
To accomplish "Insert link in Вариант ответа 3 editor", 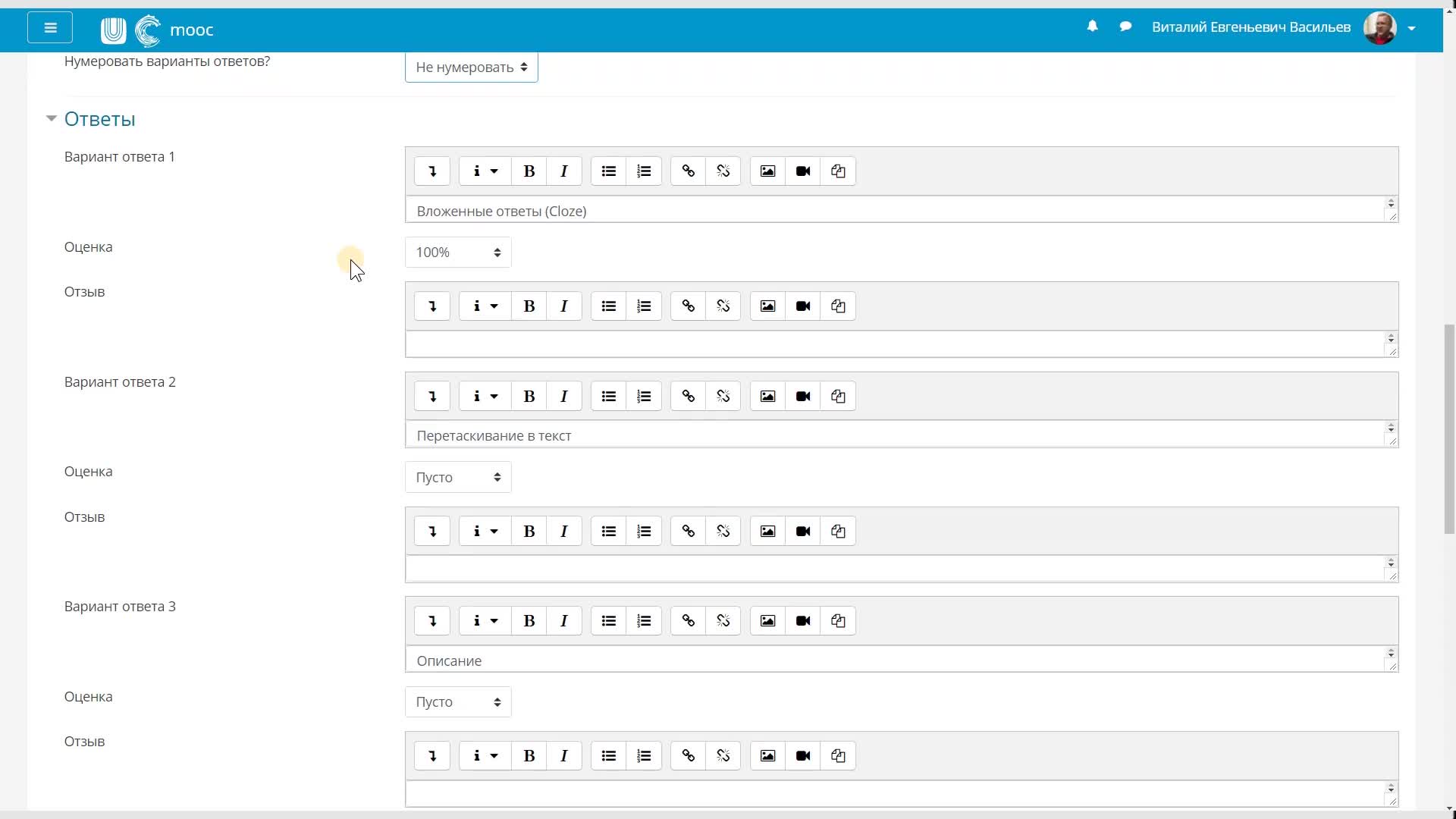I will tap(689, 621).
